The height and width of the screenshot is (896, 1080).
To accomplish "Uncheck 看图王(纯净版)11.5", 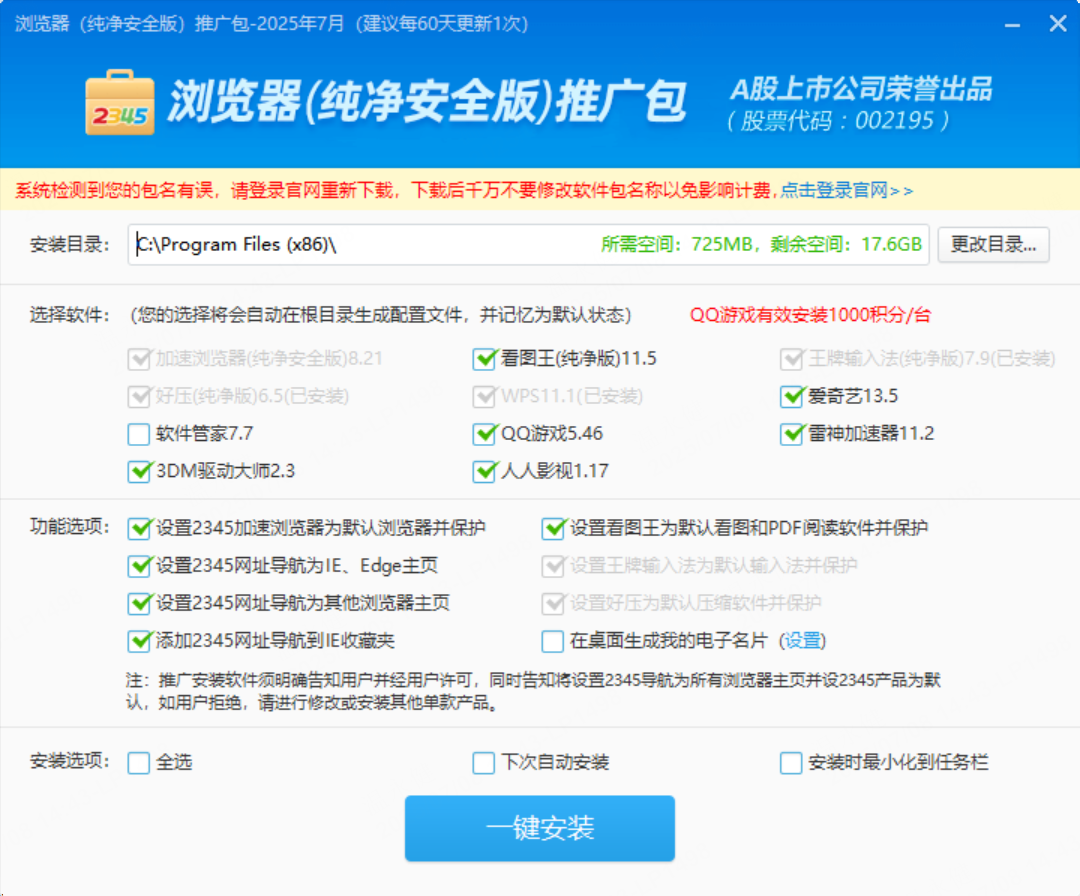I will point(484,359).
